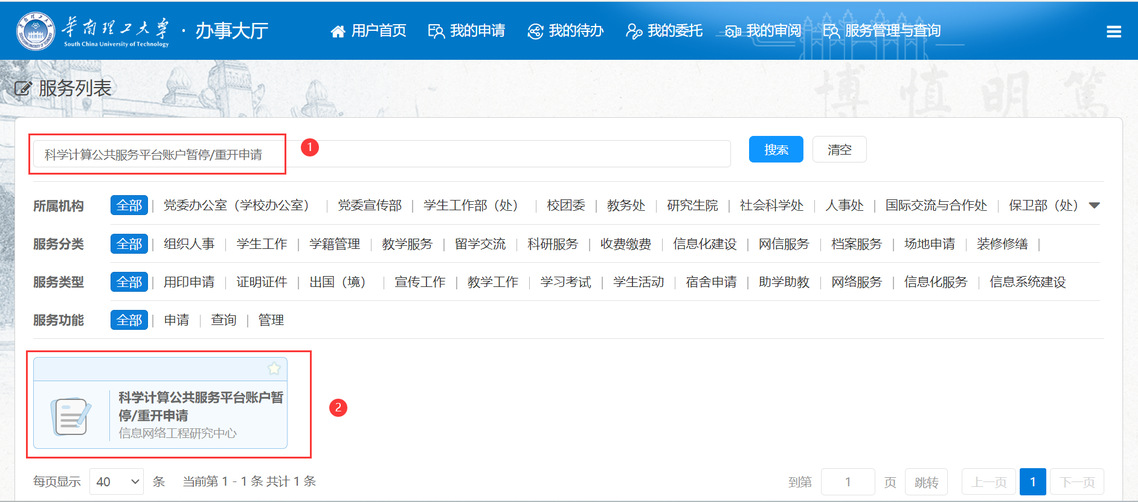Viewport: 1138px width, 502px height.
Task: Open 我的待办 menu
Action: pos(565,30)
